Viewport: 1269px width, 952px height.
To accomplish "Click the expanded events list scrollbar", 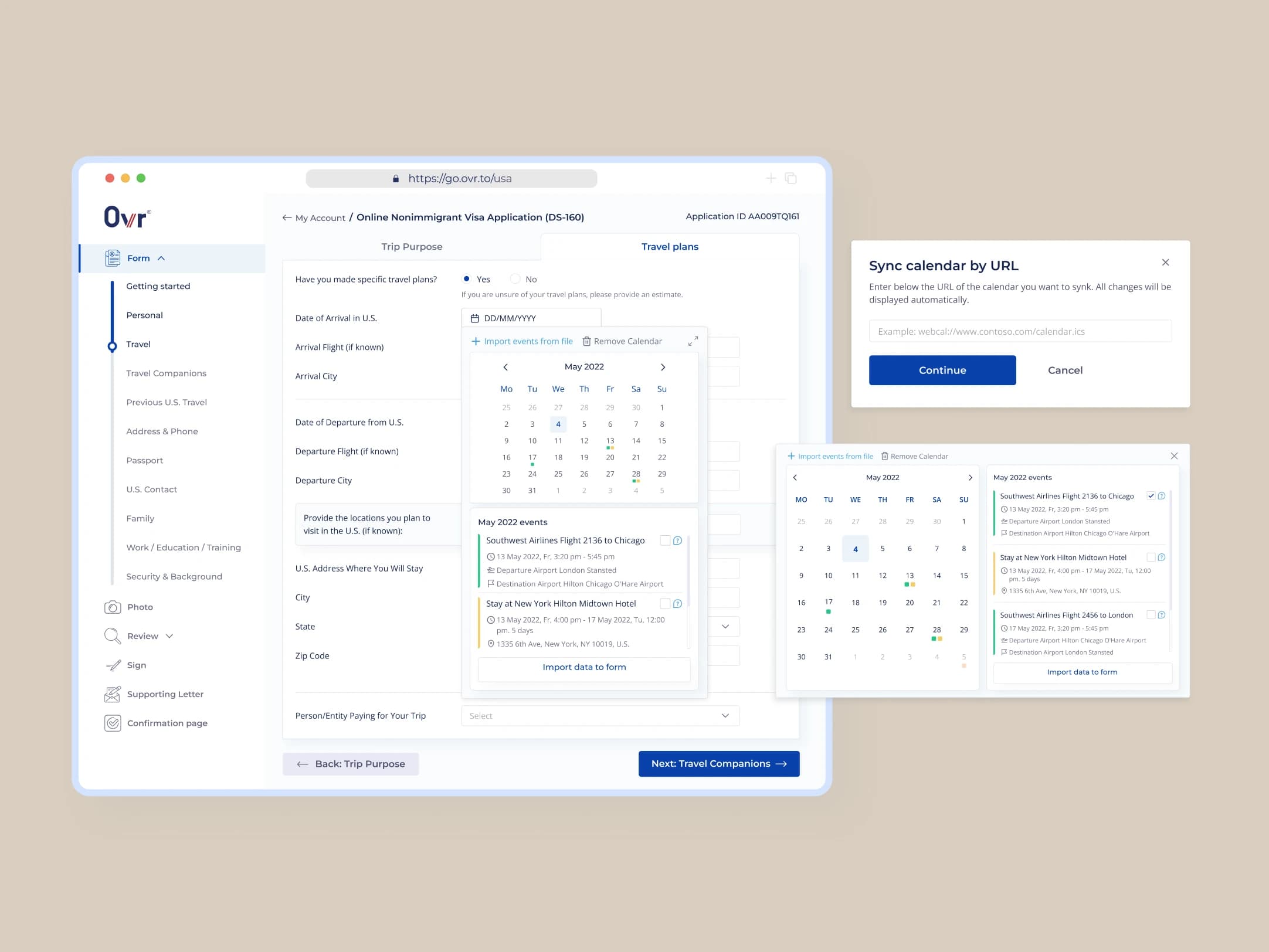I will pos(1170,570).
